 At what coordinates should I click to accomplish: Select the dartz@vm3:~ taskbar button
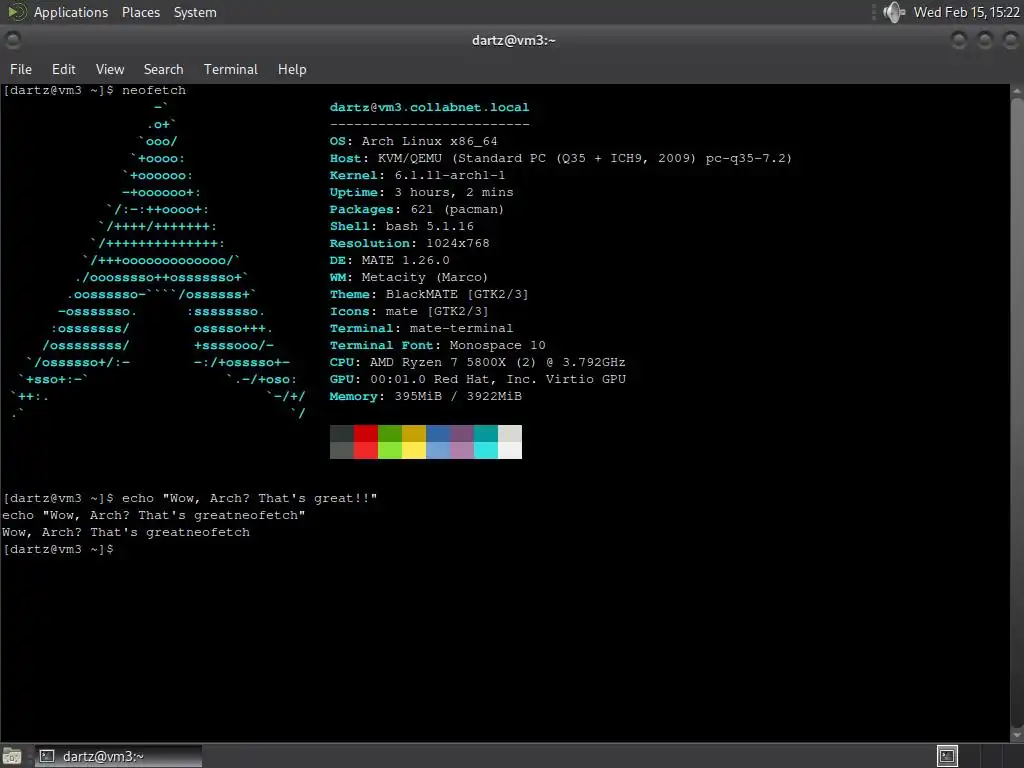tap(118, 756)
